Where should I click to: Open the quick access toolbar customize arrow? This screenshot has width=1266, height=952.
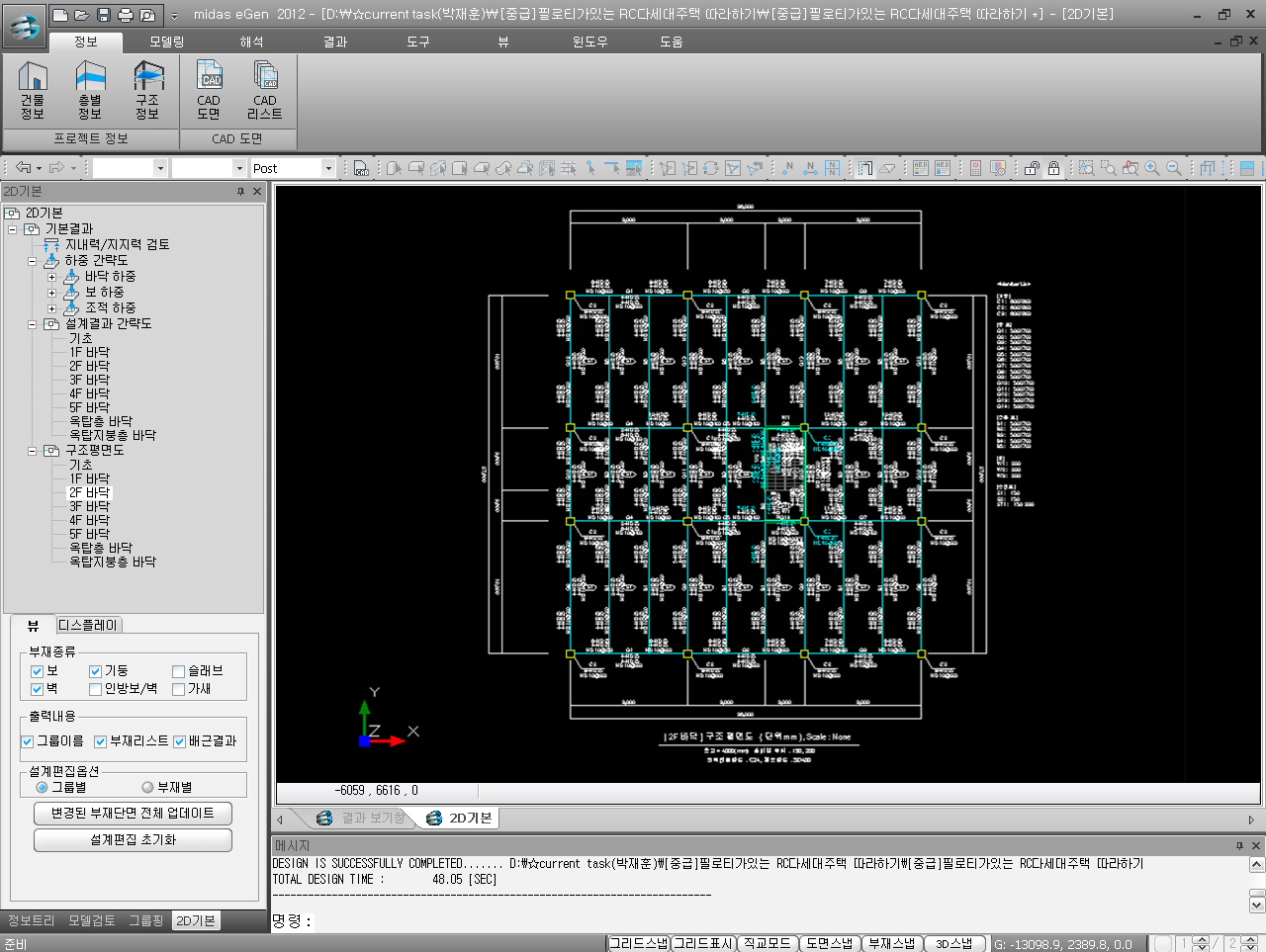(x=174, y=16)
